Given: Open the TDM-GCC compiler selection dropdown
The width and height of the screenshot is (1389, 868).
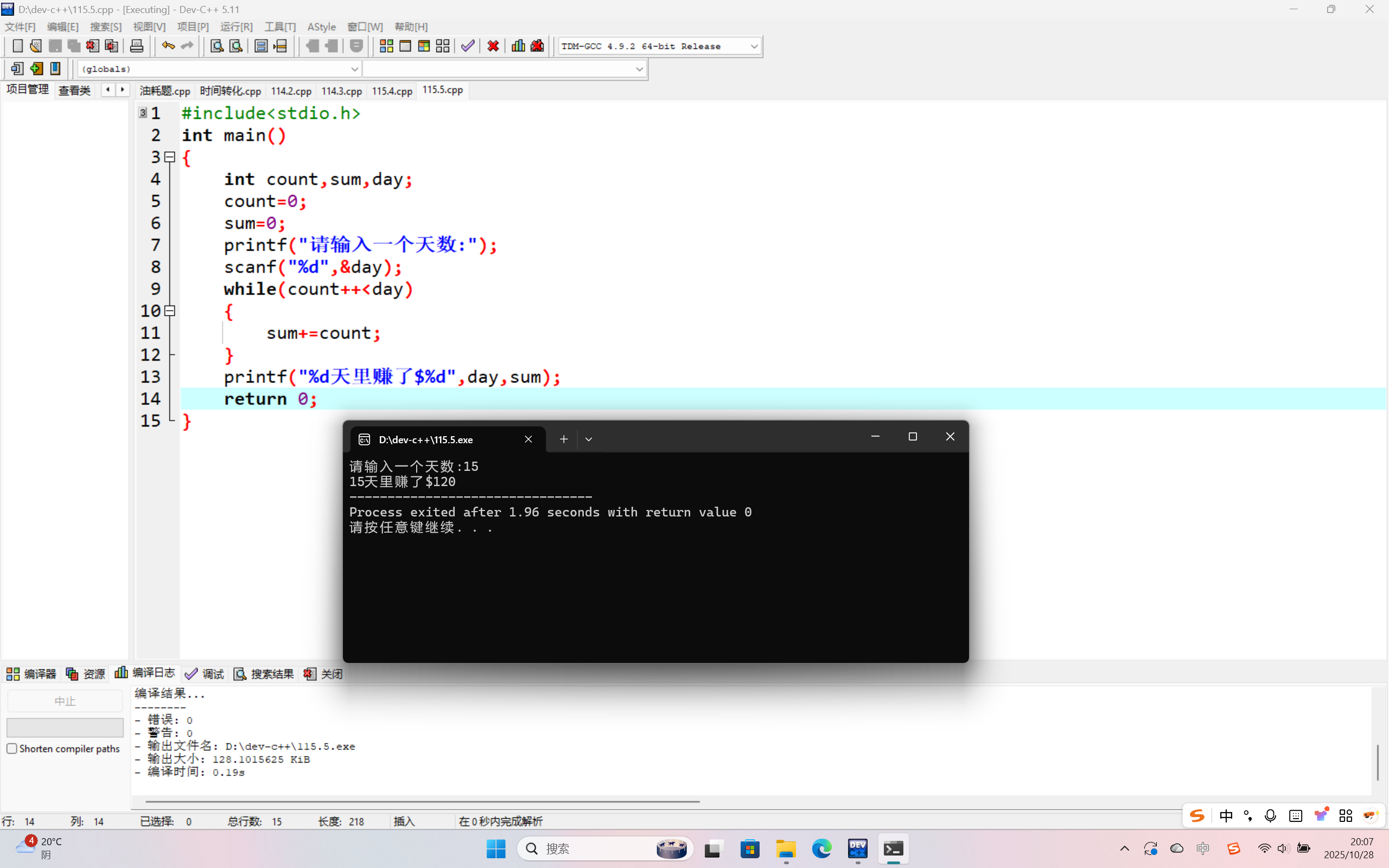Looking at the screenshot, I should [754, 46].
